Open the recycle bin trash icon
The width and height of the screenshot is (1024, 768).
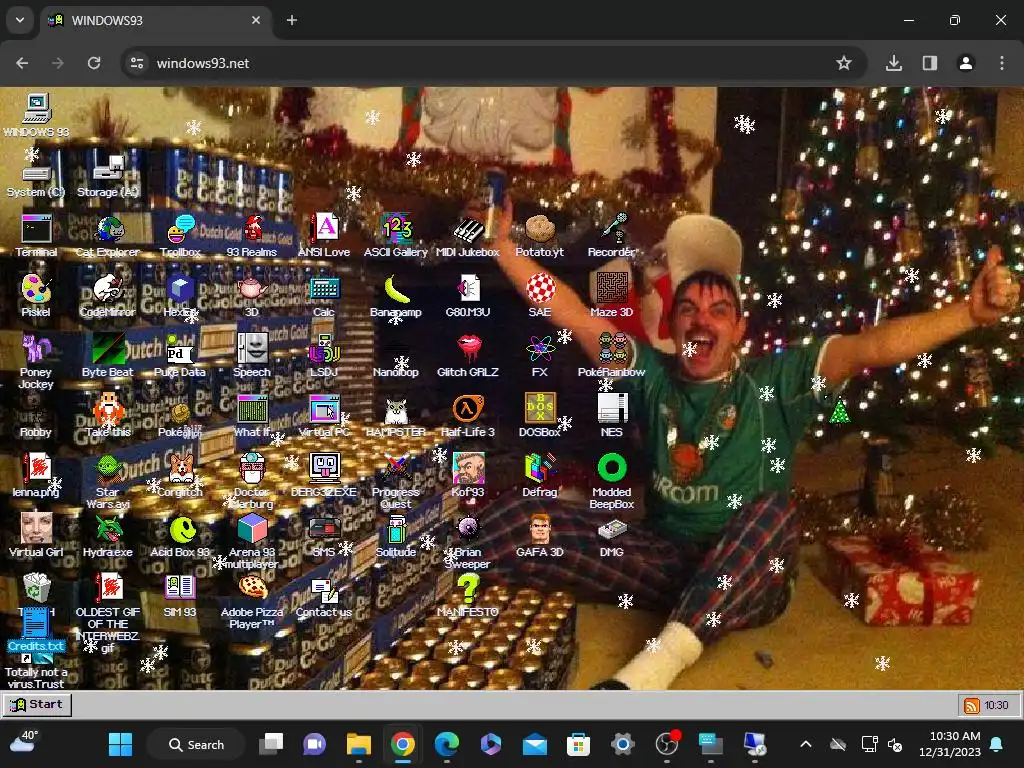(36, 588)
